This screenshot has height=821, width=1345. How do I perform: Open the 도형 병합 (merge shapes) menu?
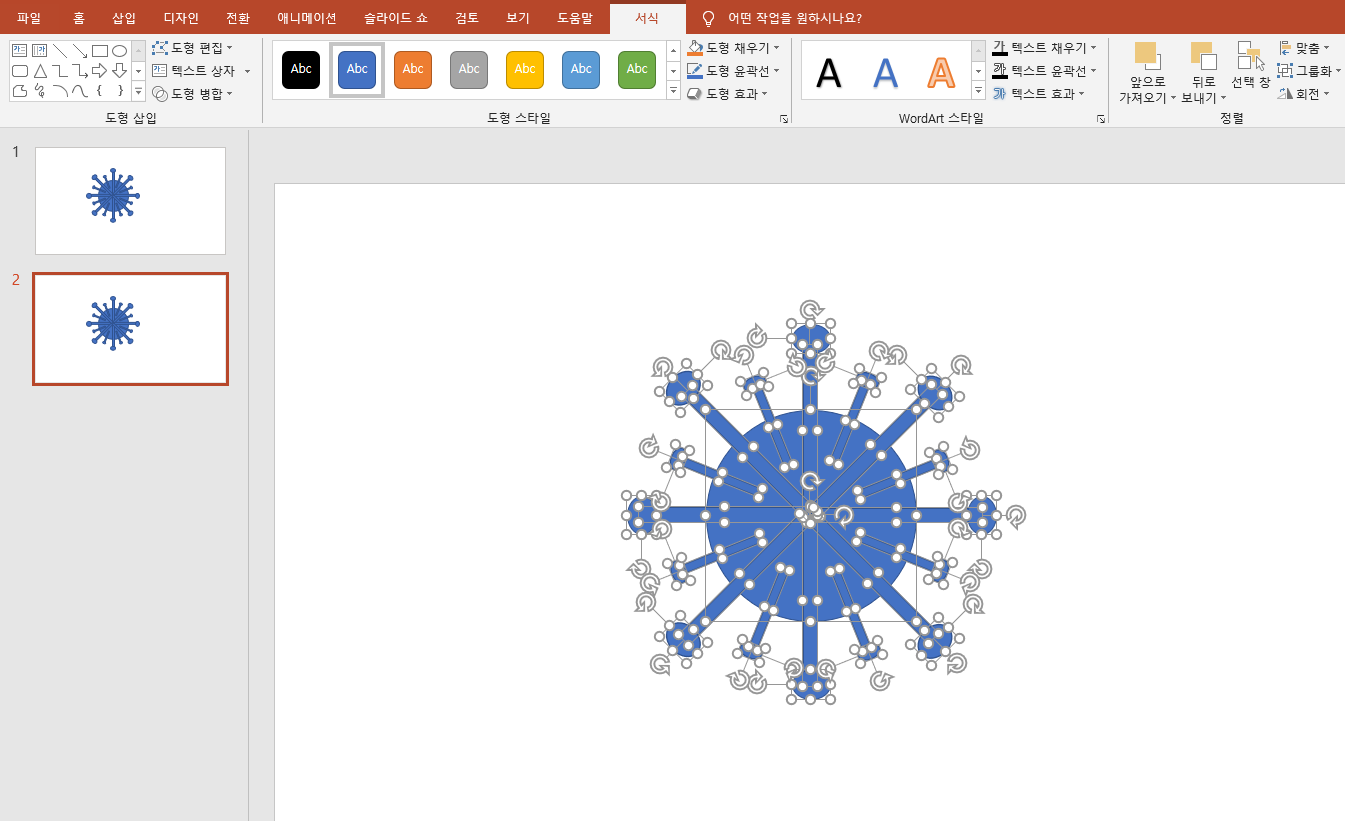point(192,93)
